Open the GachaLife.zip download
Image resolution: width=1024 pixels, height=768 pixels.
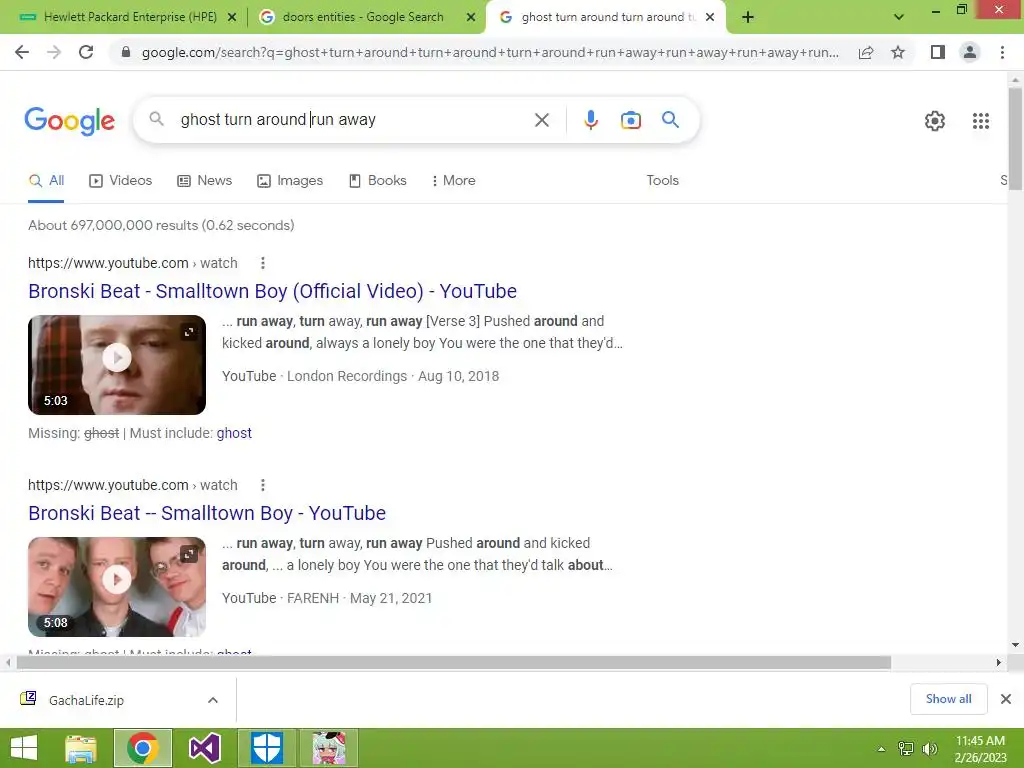coord(86,701)
